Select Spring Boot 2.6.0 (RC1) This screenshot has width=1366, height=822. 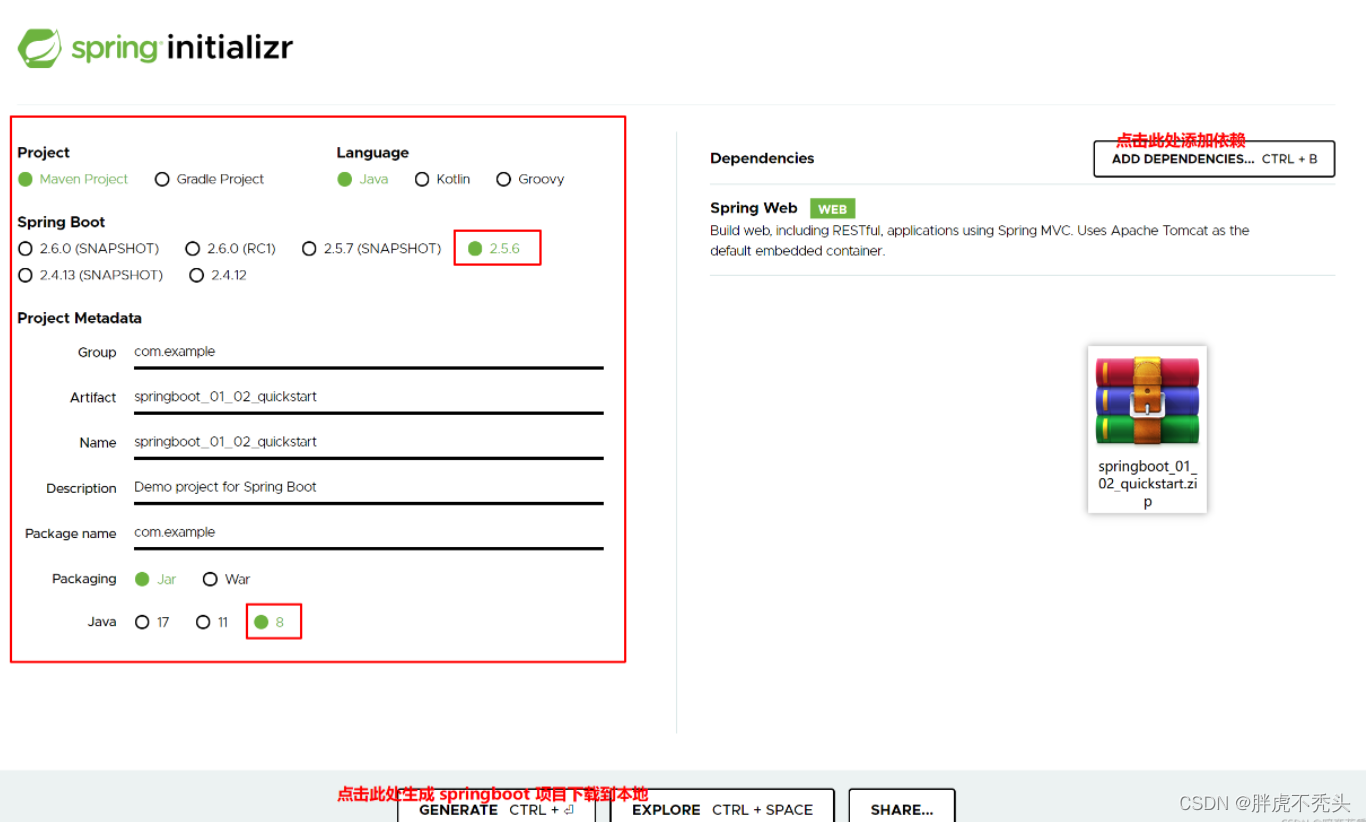(230, 248)
